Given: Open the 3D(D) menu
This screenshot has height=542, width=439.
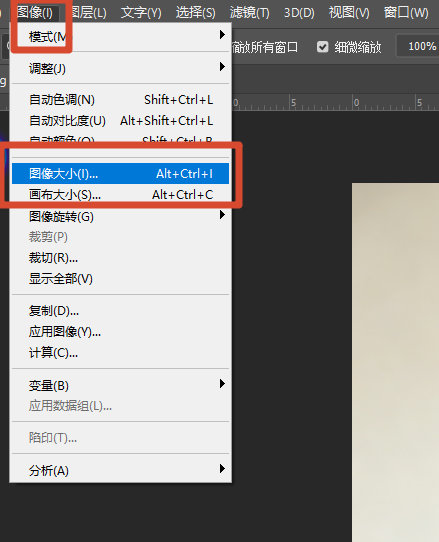Looking at the screenshot, I should click(x=299, y=13).
